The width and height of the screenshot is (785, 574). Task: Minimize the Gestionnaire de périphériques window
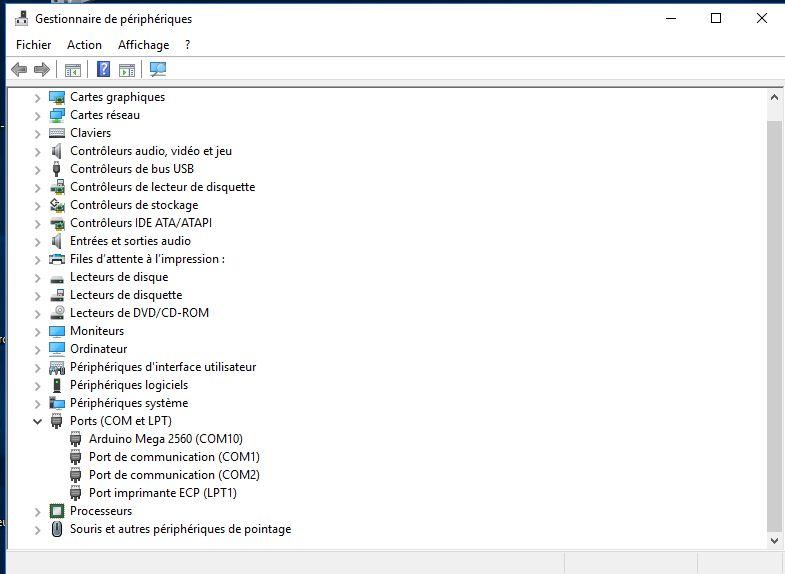(671, 19)
